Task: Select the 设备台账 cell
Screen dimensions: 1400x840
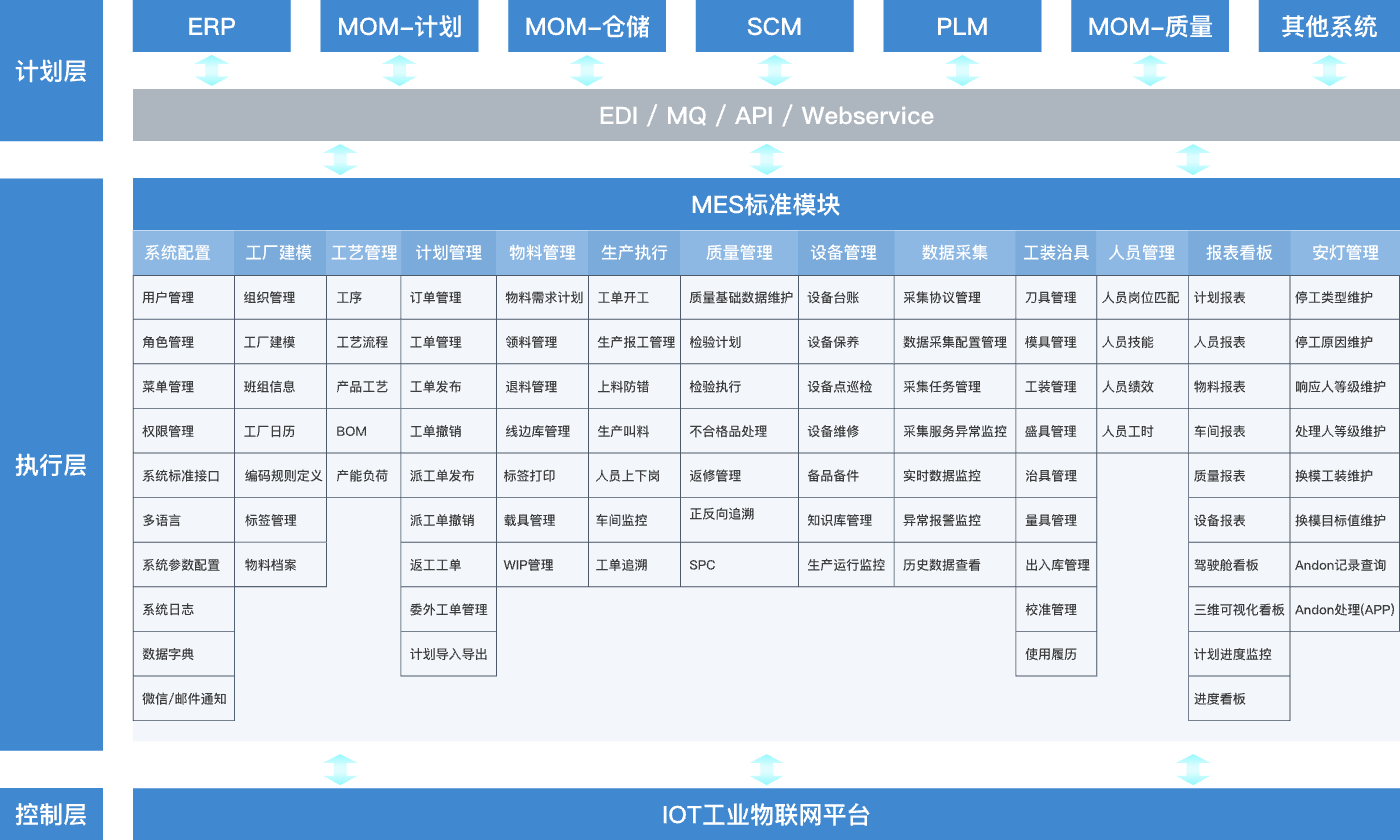Action: (x=846, y=298)
